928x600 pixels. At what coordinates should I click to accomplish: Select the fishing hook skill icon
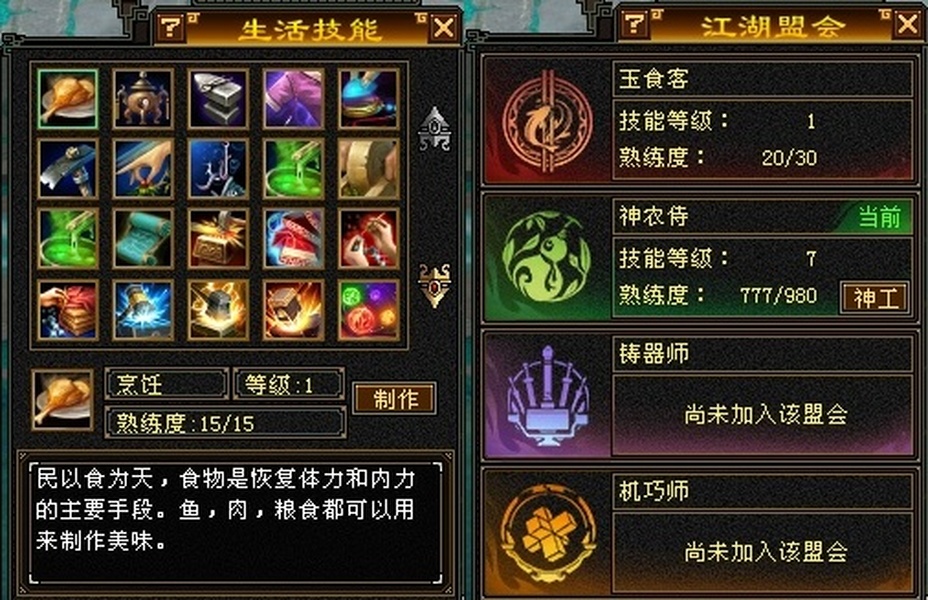218,169
